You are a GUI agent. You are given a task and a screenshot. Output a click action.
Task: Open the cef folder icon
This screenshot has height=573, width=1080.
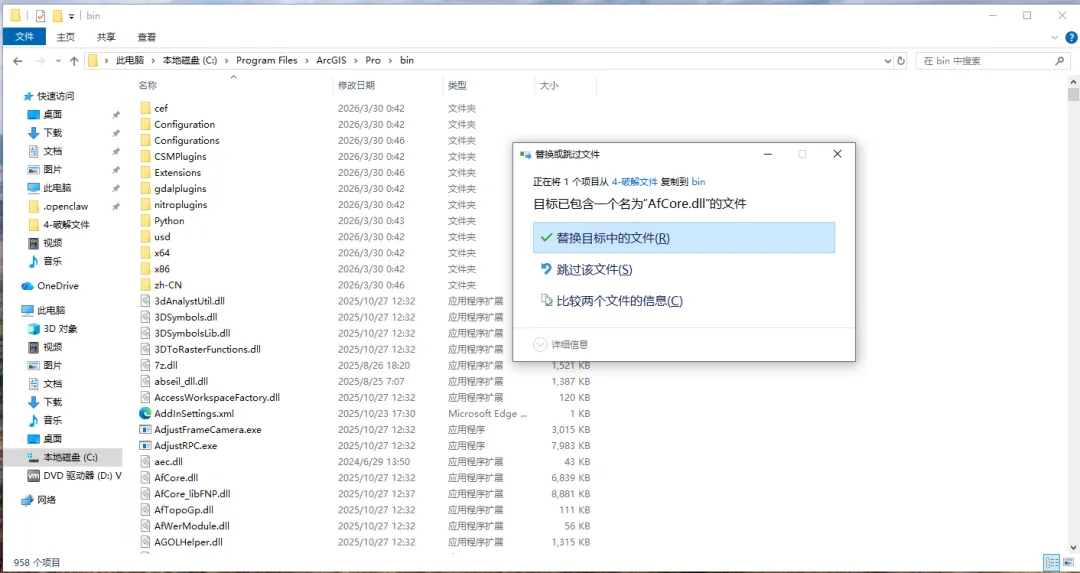[145, 108]
